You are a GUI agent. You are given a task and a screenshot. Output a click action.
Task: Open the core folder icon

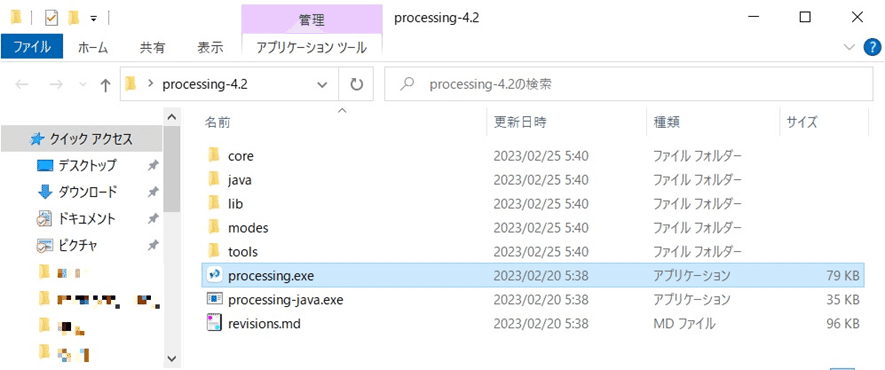coord(213,155)
